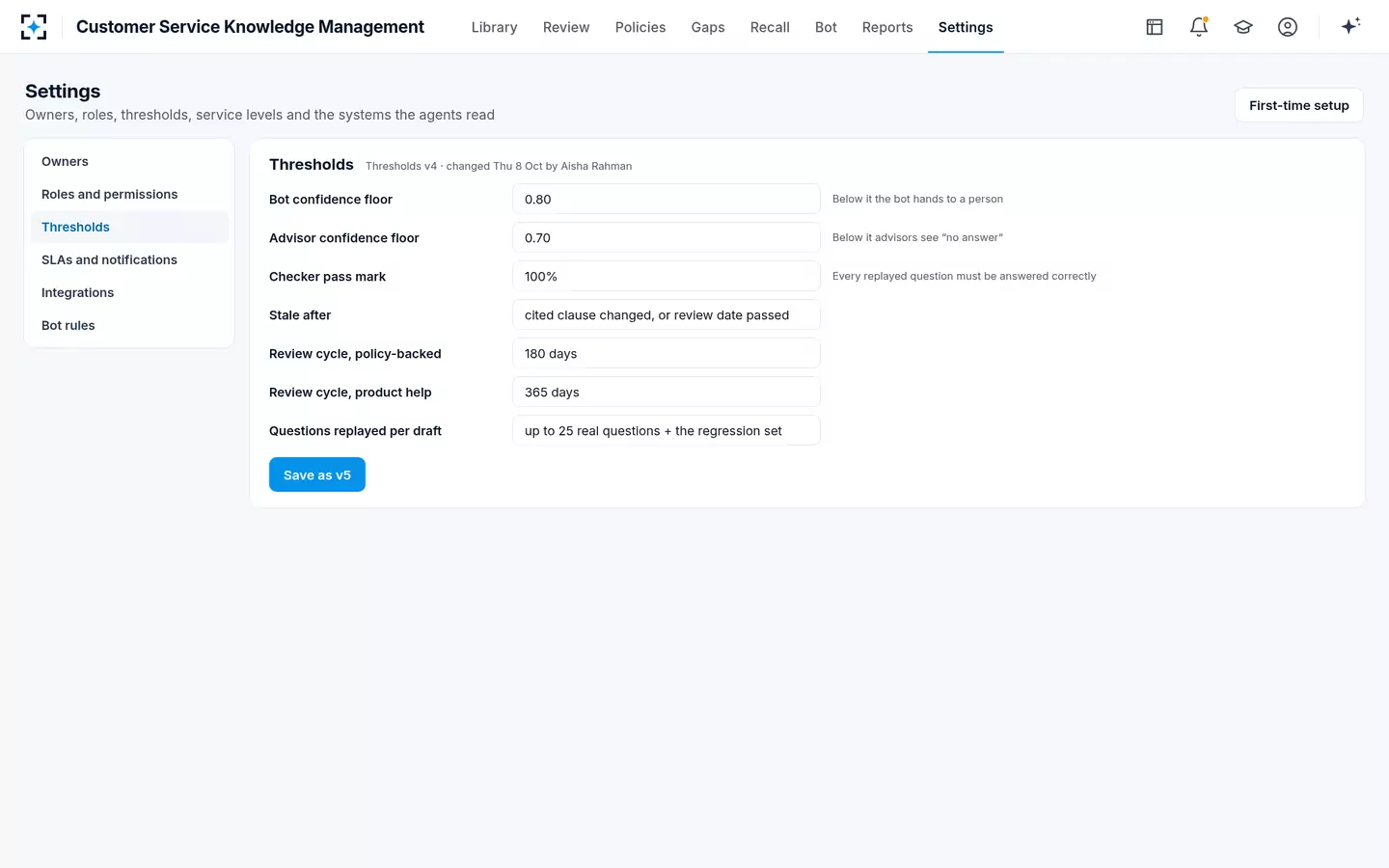Viewport: 1389px width, 868px height.
Task: Select Thresholds in the sidebar
Action: click(x=129, y=227)
